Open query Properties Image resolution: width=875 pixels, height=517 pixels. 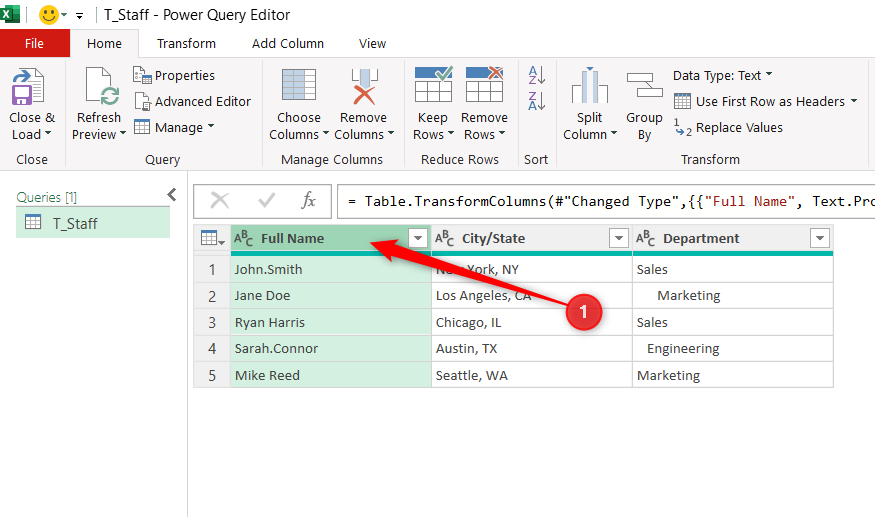point(174,75)
